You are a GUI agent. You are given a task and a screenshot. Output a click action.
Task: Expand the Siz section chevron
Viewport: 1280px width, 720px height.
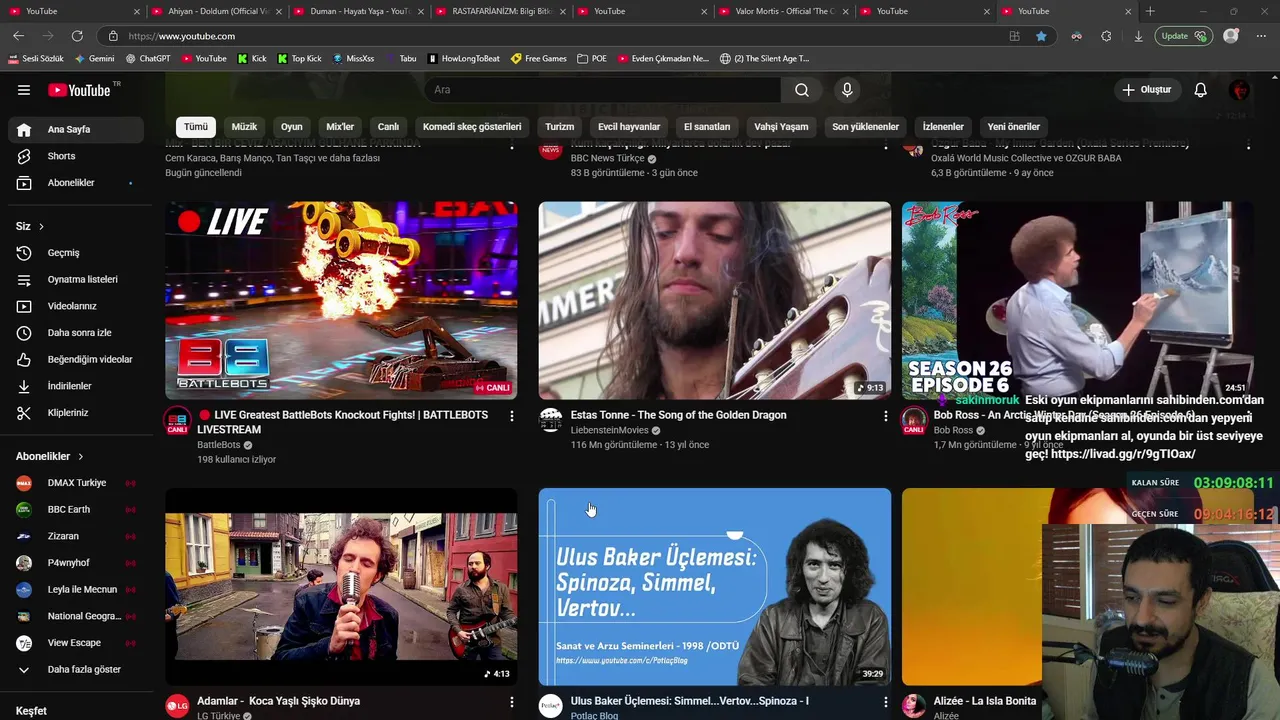click(41, 226)
